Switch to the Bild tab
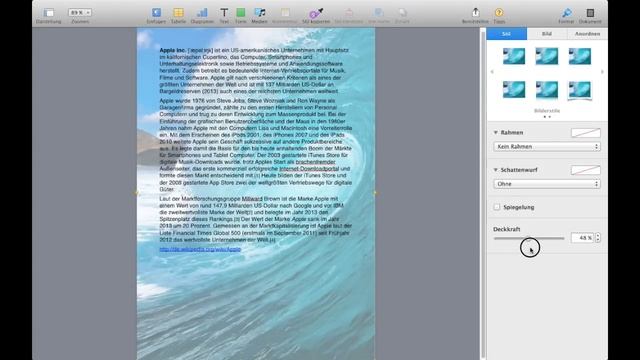 coord(547,34)
